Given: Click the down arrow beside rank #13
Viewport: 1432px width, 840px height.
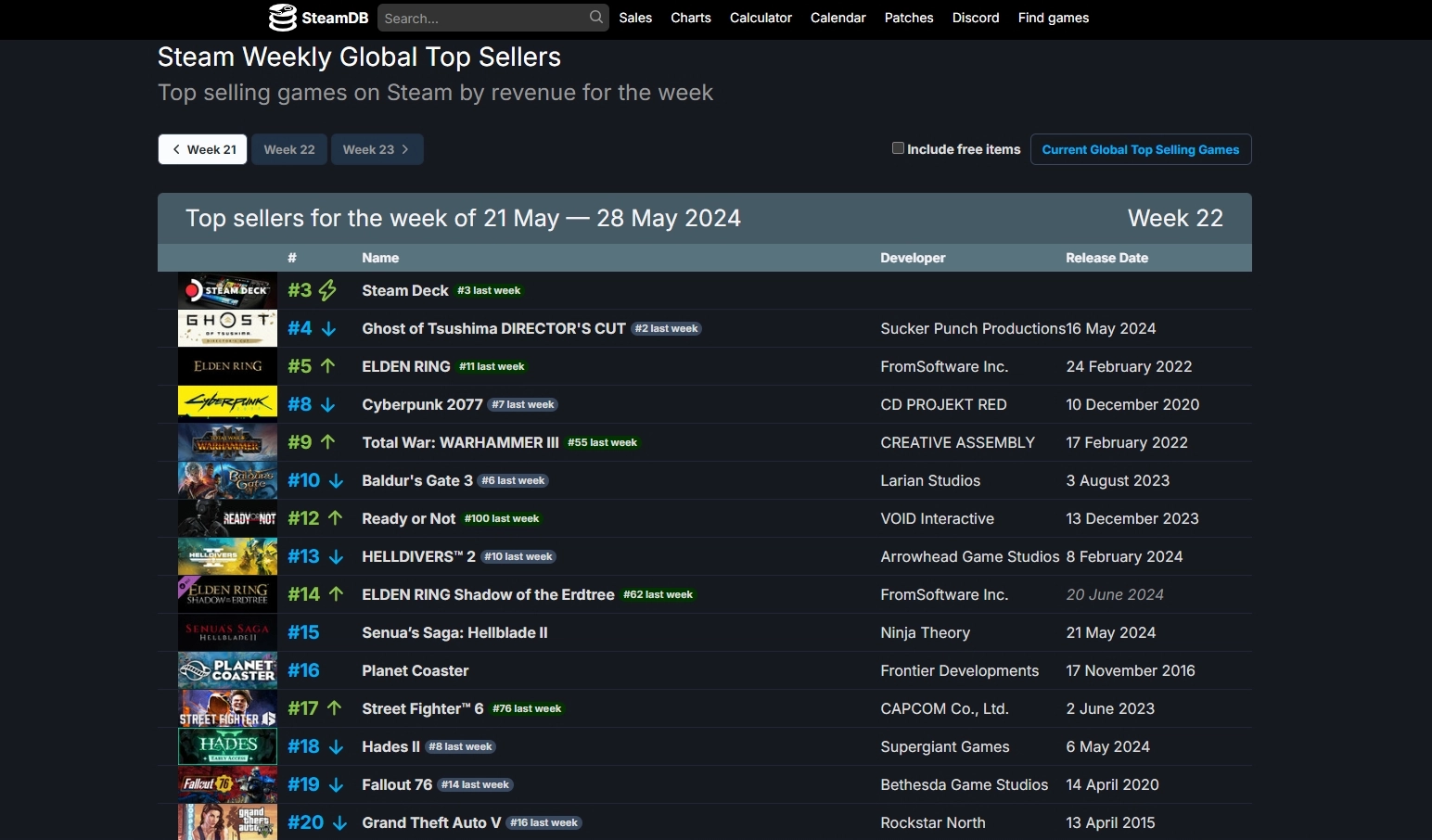Looking at the screenshot, I should click(x=336, y=556).
